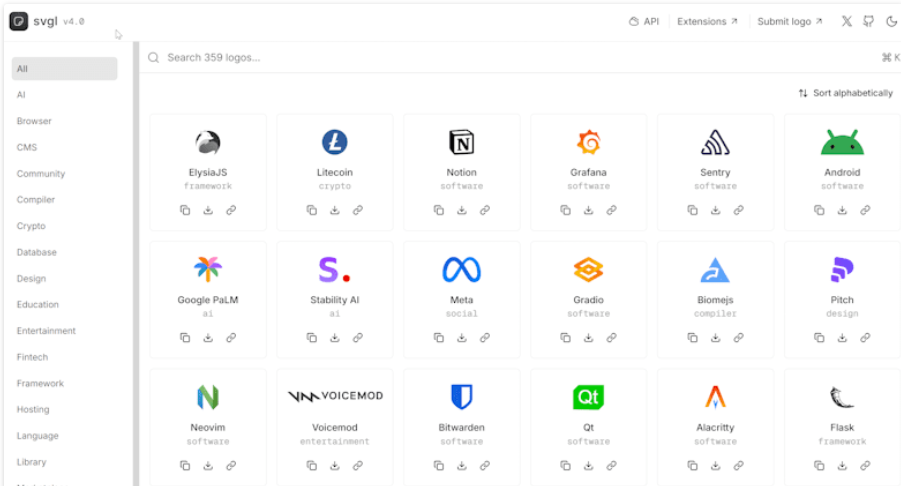Copy the Qt logo SVG

(565, 465)
